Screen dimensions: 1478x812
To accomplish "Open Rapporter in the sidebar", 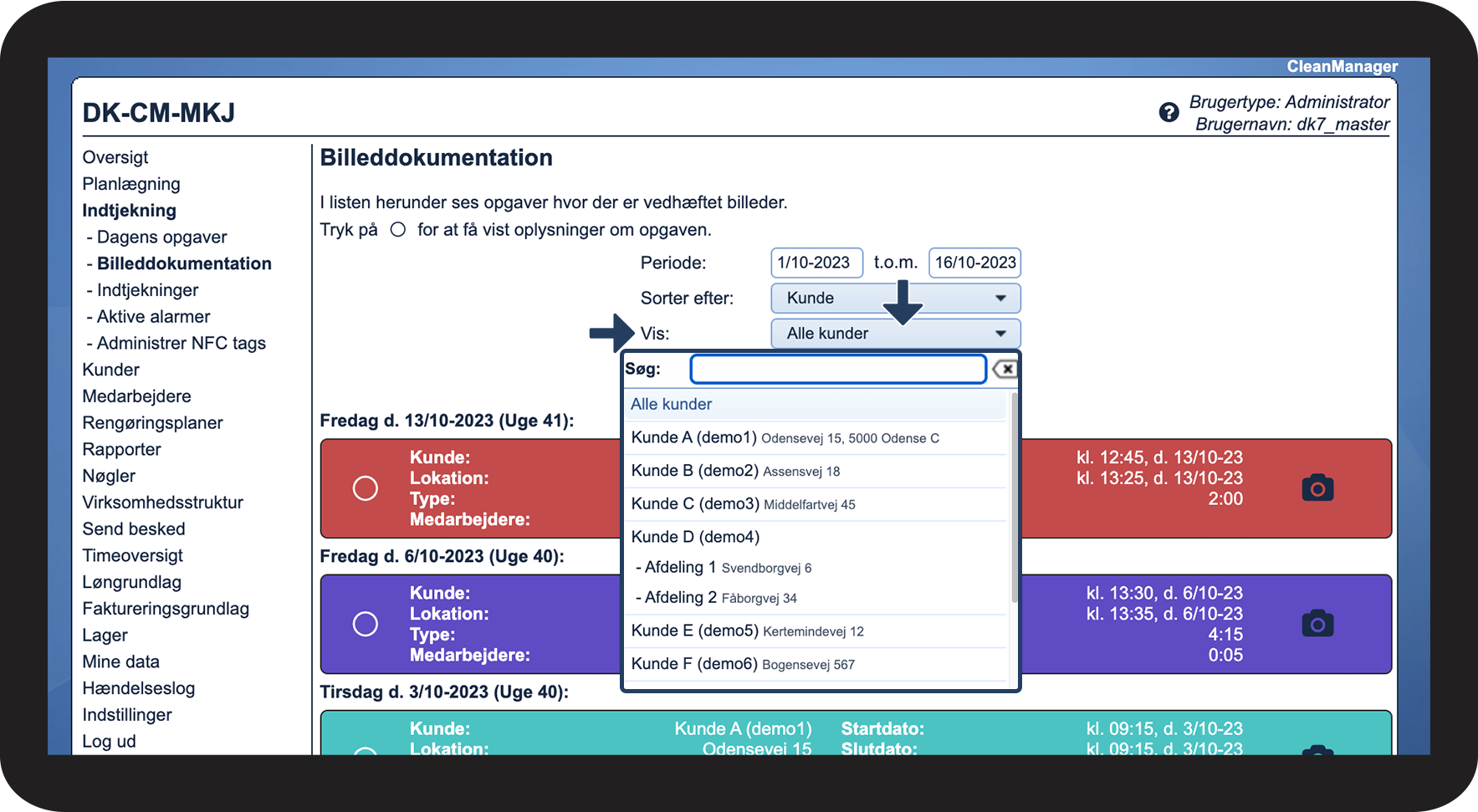I will [122, 450].
